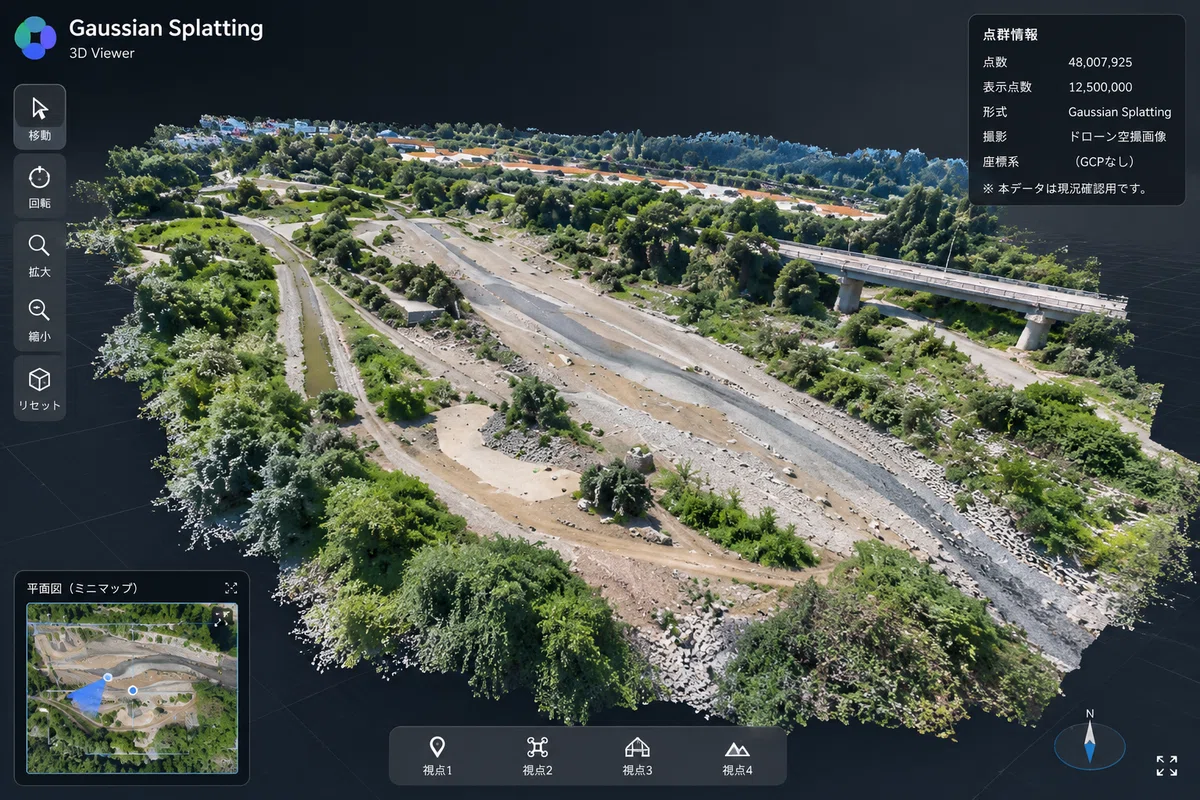1200x800 pixels.
Task: Click the 形式 value Gaussian Splatting in info panel
Action: (x=1119, y=112)
